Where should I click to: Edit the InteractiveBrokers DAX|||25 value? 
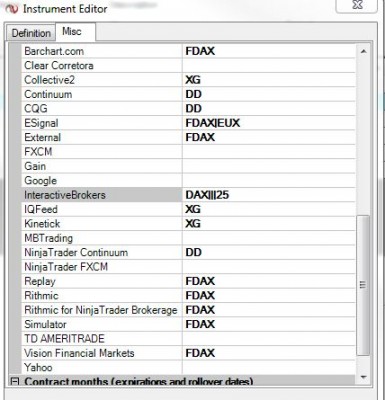(x=269, y=195)
